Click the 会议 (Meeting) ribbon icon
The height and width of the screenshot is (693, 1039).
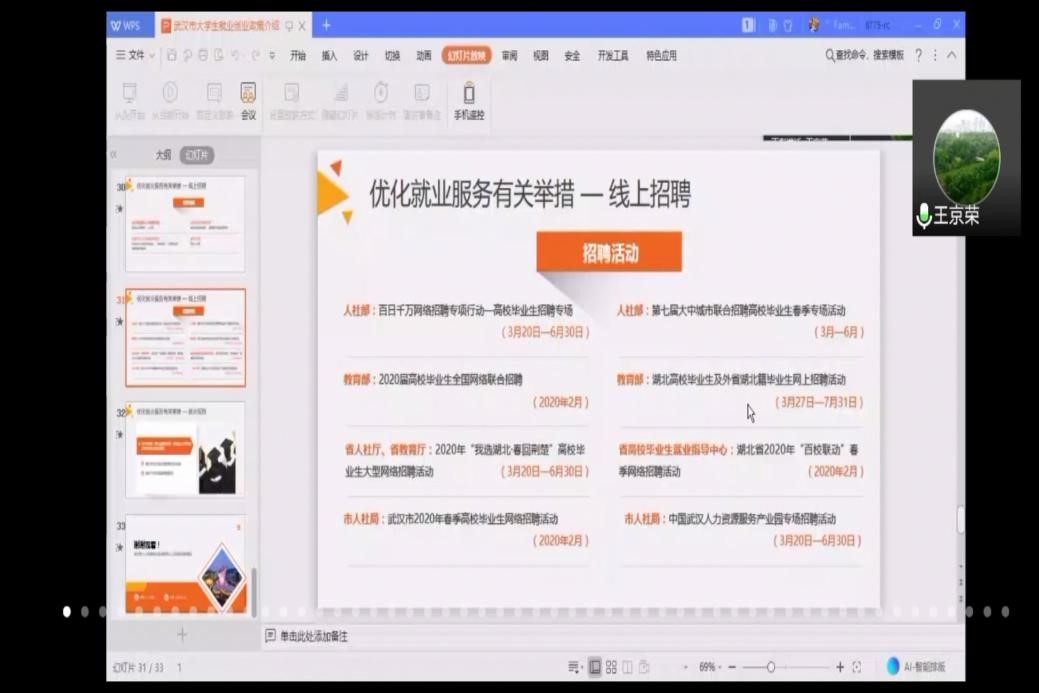[248, 99]
